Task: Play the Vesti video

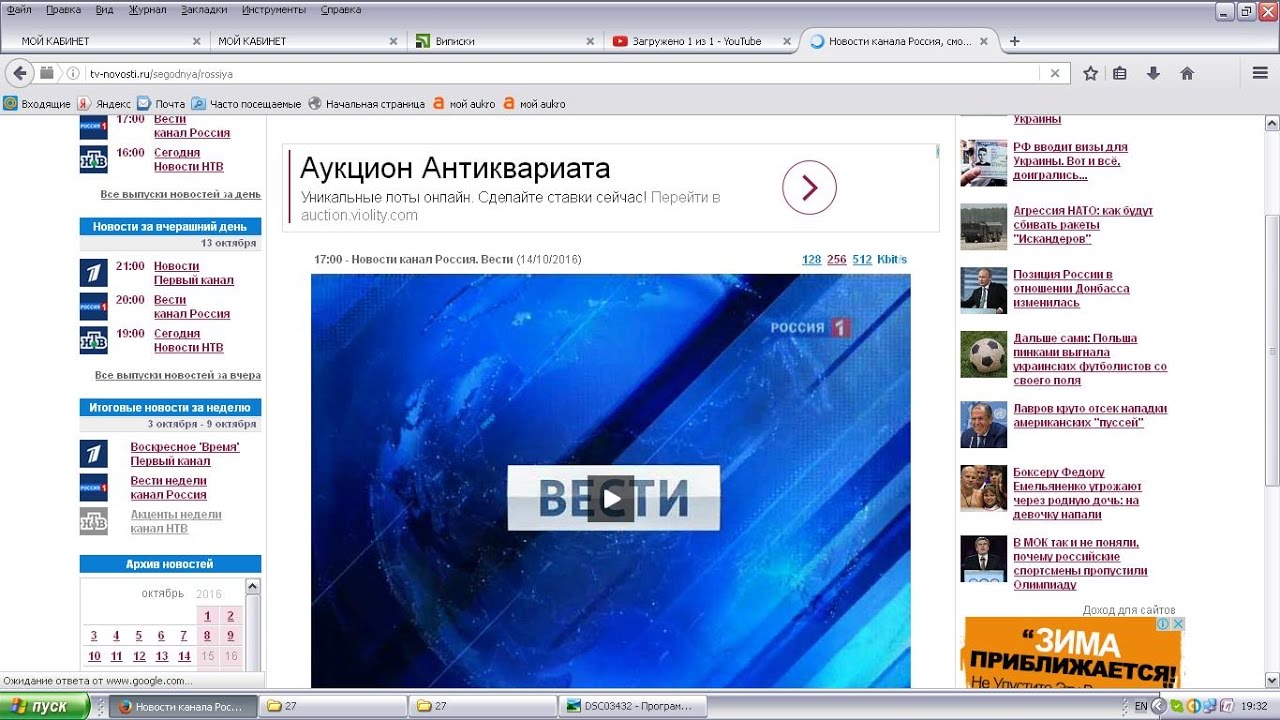Action: point(611,498)
